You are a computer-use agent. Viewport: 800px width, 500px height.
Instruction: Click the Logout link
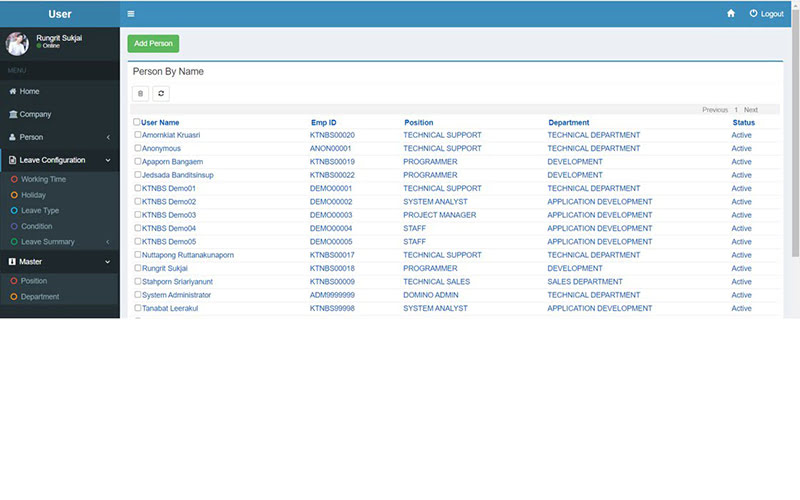[772, 14]
